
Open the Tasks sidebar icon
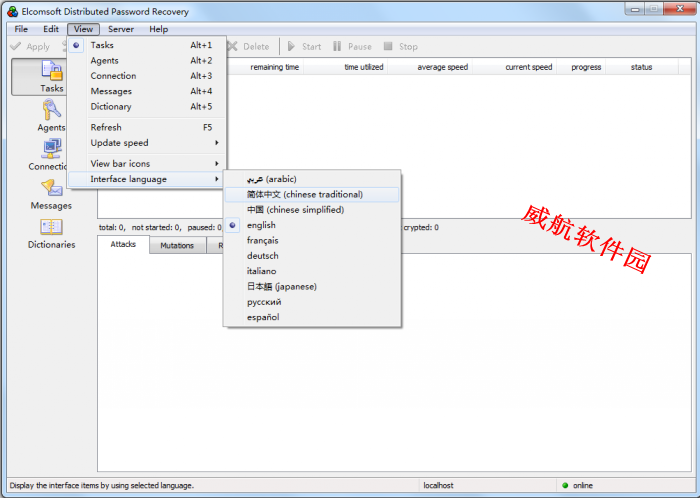[x=52, y=71]
